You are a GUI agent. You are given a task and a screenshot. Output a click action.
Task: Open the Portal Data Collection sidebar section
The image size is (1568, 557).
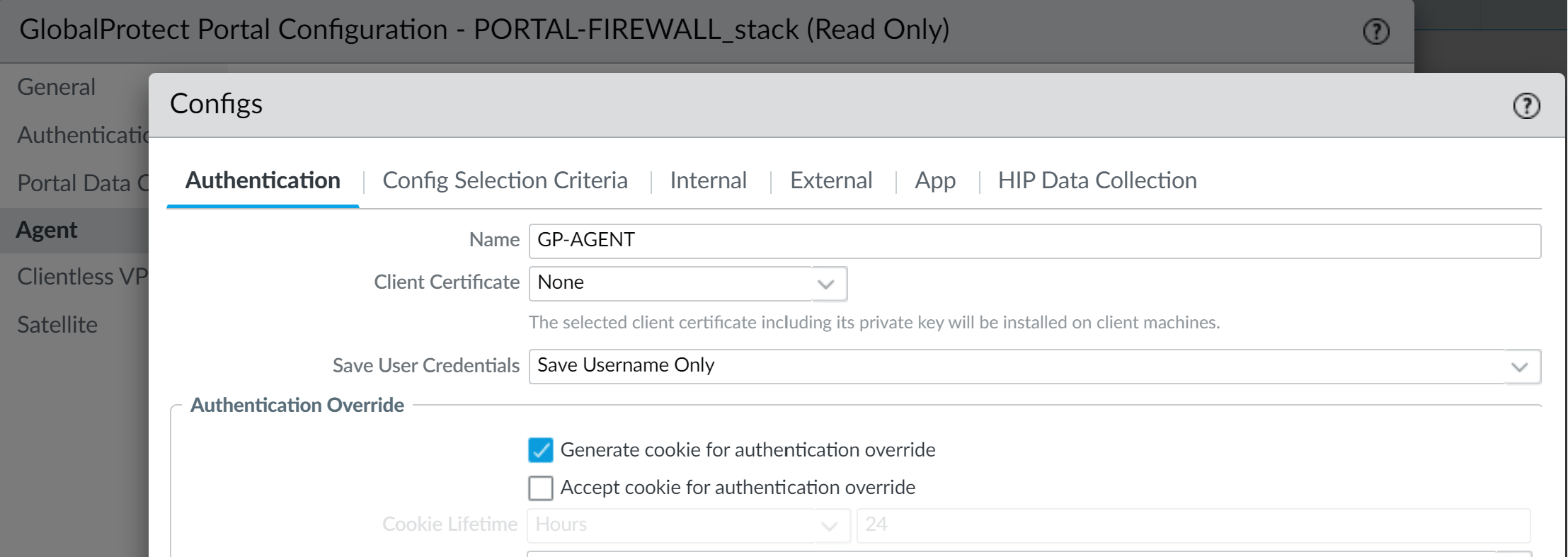[81, 183]
